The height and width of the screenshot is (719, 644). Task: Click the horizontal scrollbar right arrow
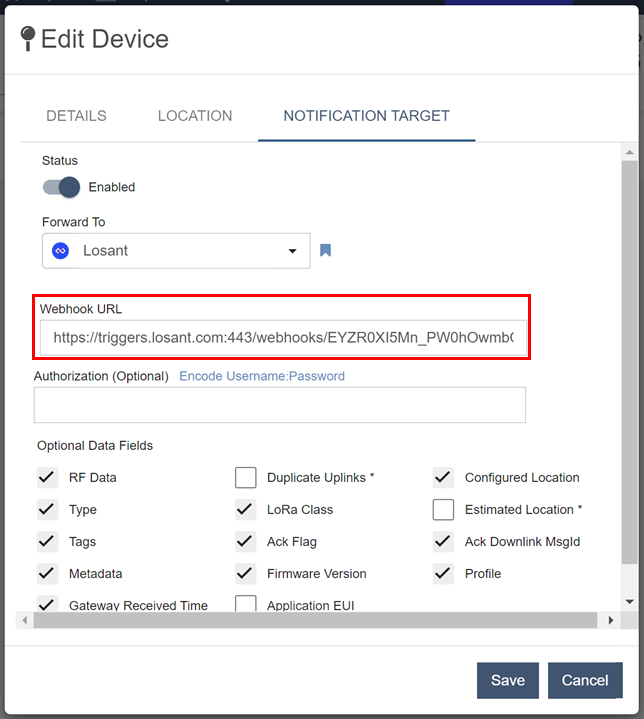(x=611, y=620)
